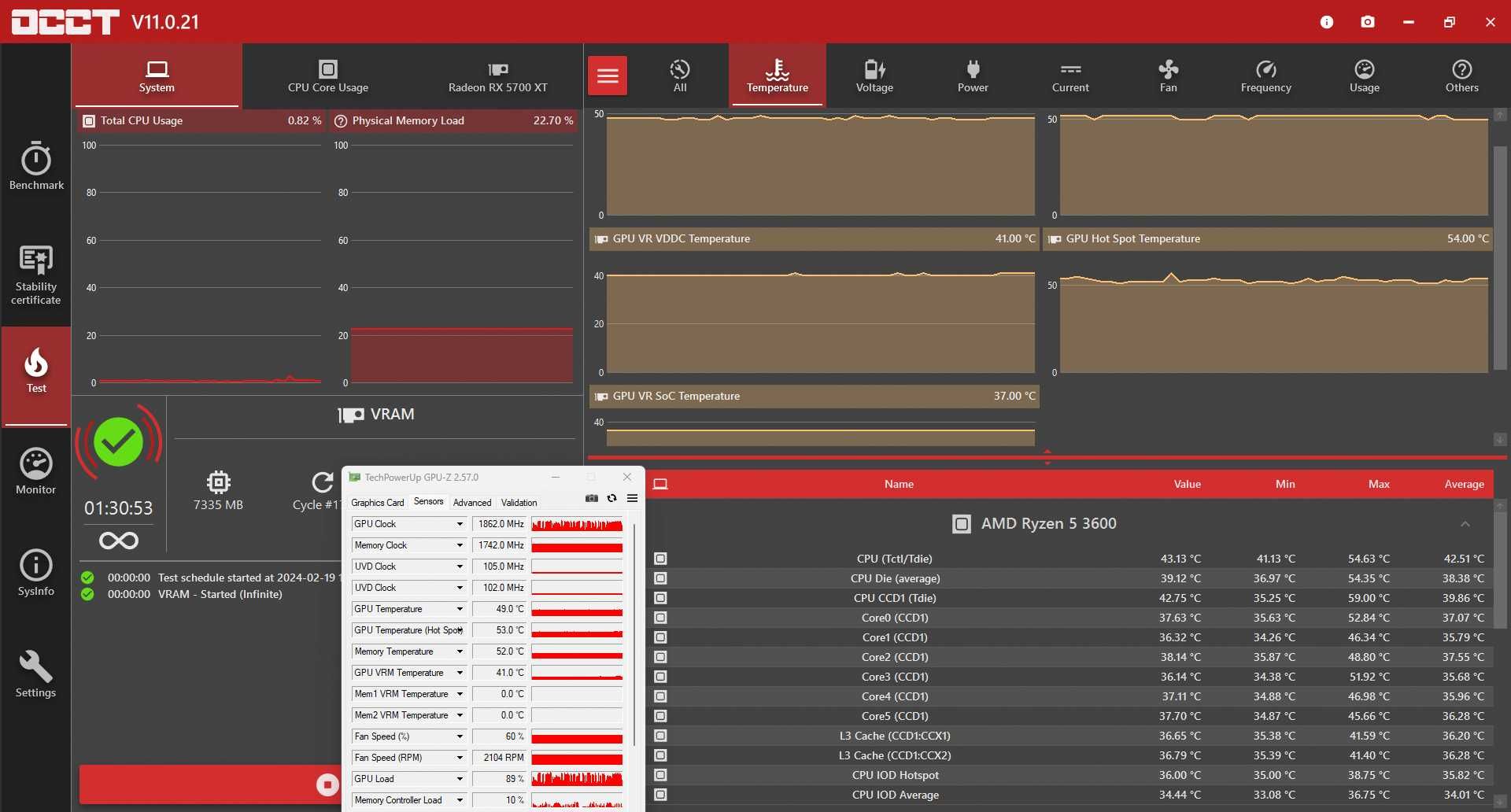Switch to the CPU Core Usage tab
The width and height of the screenshot is (1511, 812).
coord(328,76)
